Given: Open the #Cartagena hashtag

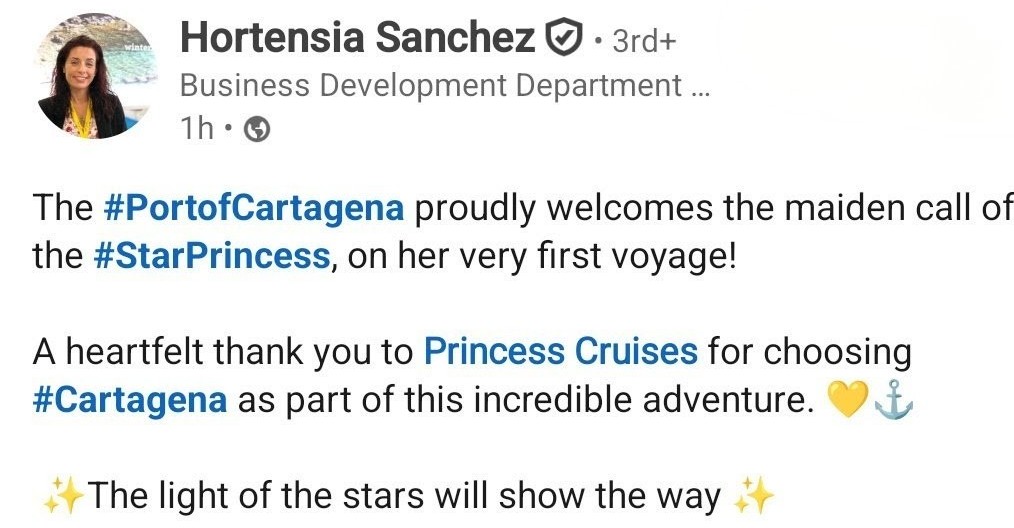Looking at the screenshot, I should tap(130, 399).
